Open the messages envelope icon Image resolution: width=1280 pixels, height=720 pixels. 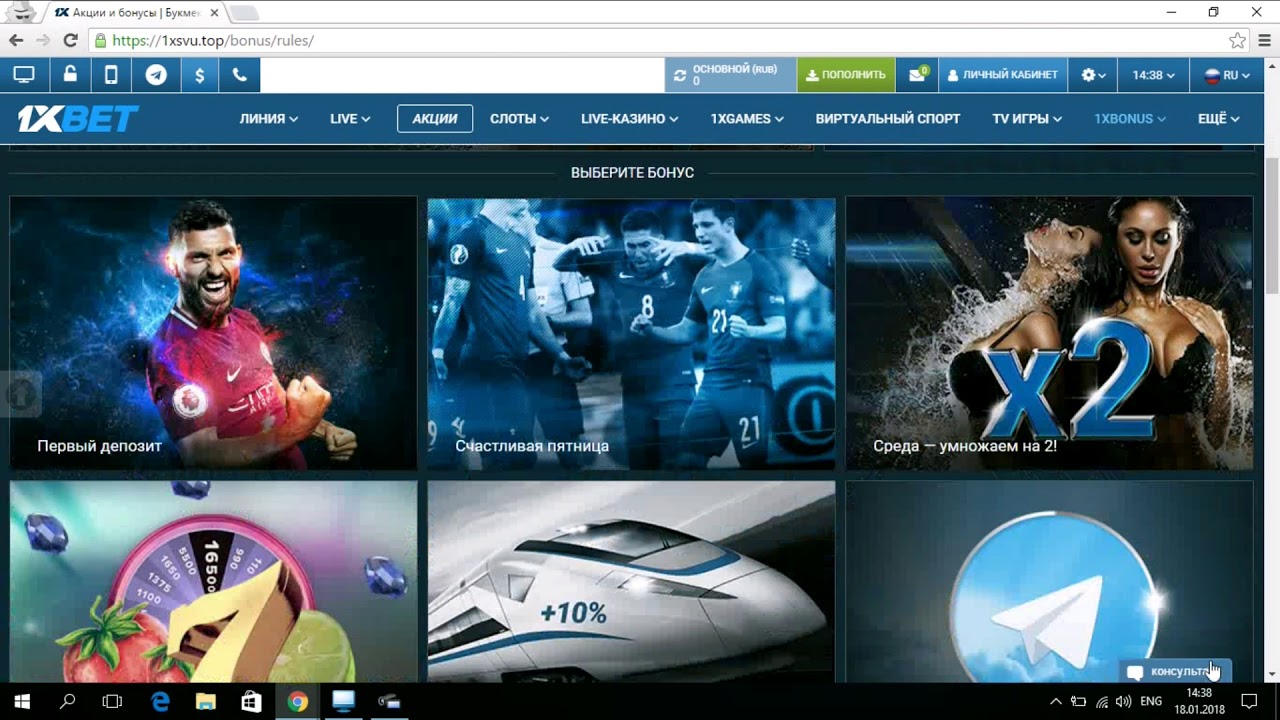coord(917,75)
